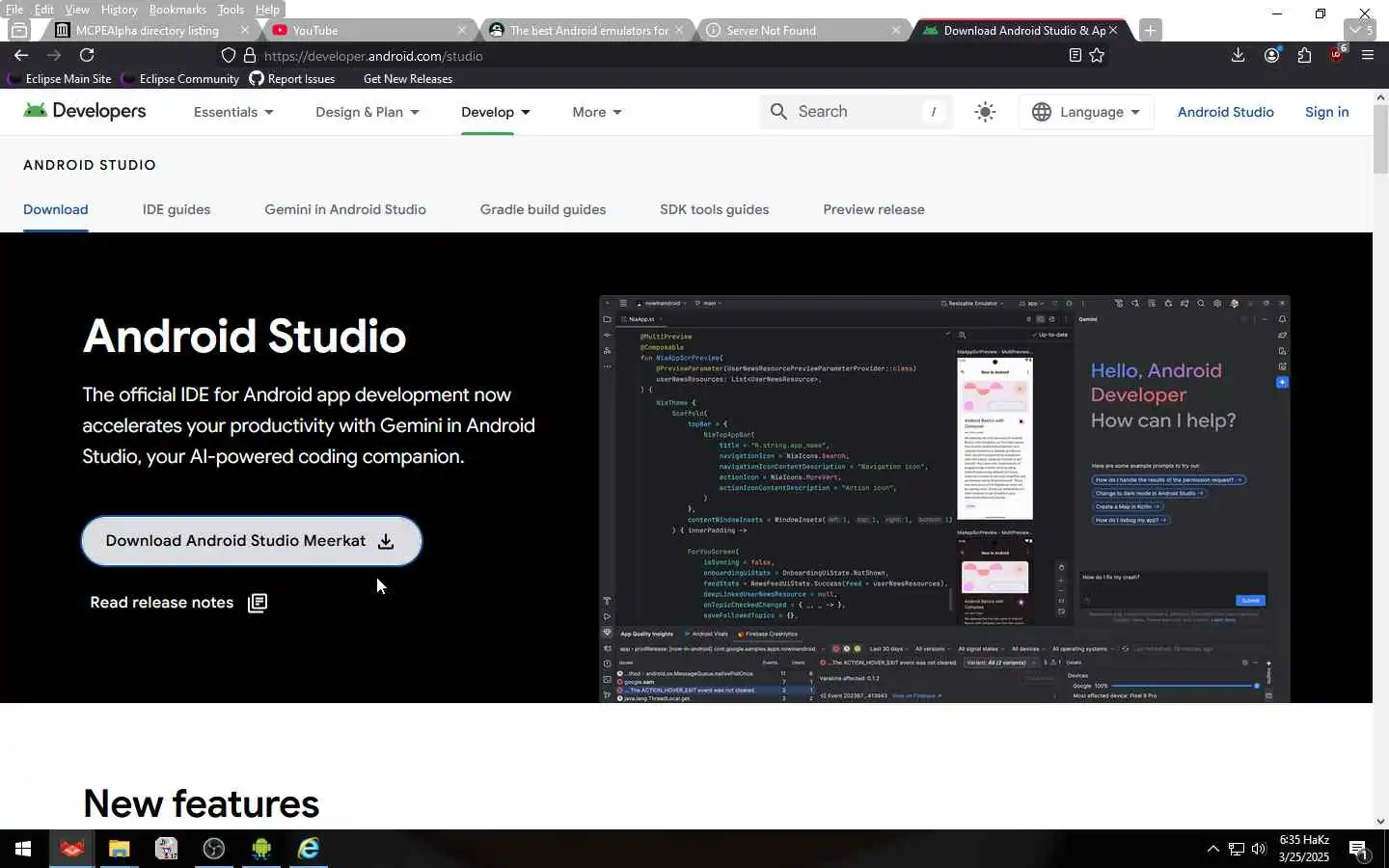Screen dimensions: 1389x868
Task: Click the taskbar volume speaker icon
Action: (x=1259, y=849)
